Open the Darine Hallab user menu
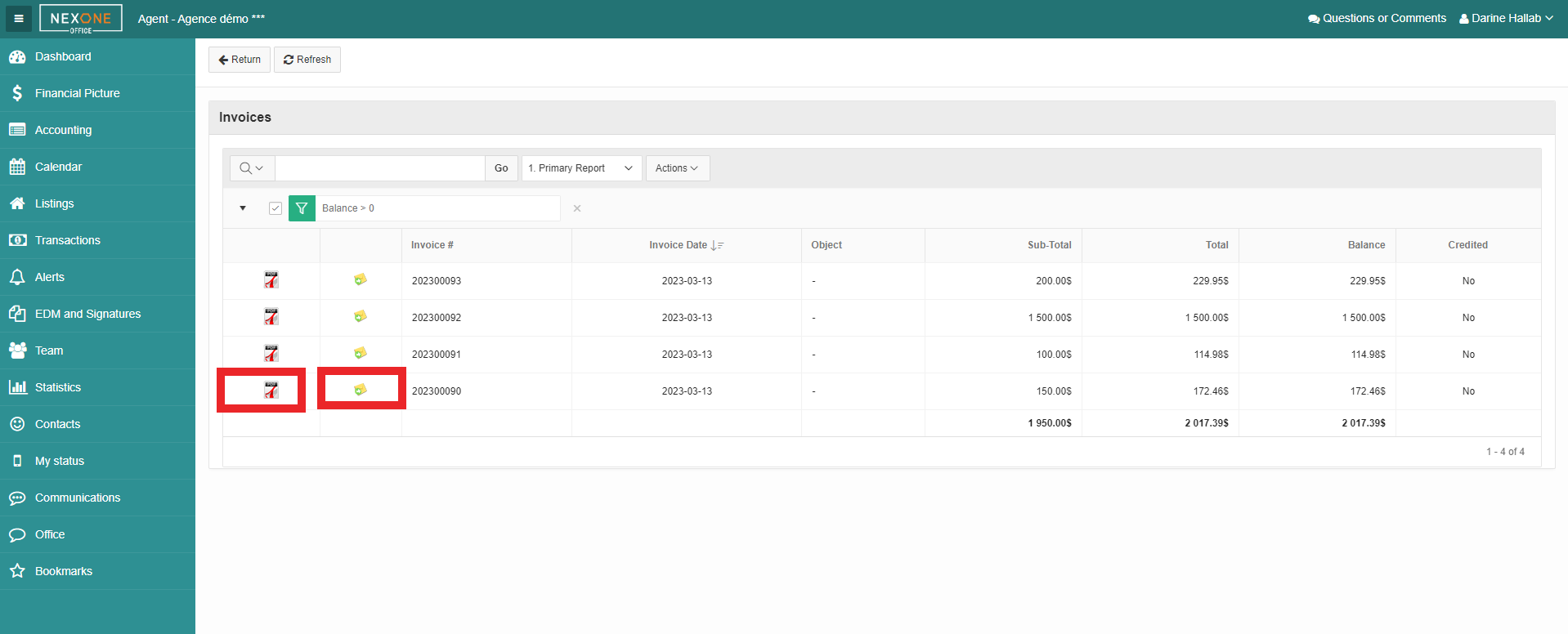Screen dimensions: 1568x634 coord(1506,18)
